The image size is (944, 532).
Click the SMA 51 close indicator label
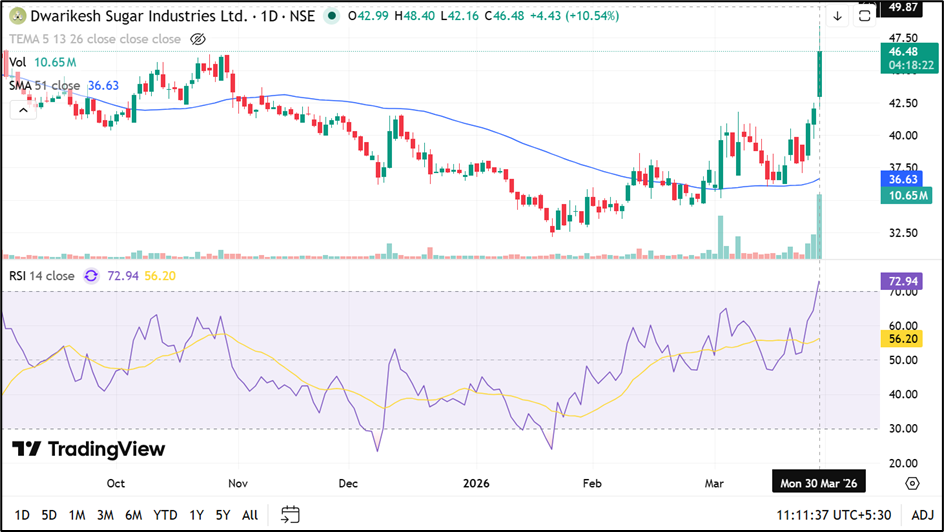[45, 86]
